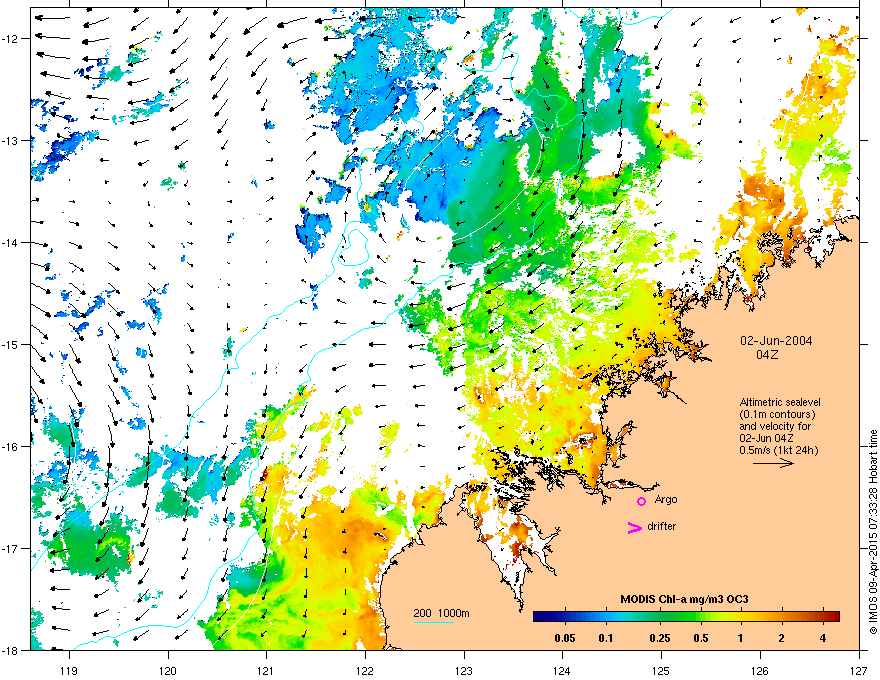Click the green middle of the colorbar

click(x=682, y=617)
